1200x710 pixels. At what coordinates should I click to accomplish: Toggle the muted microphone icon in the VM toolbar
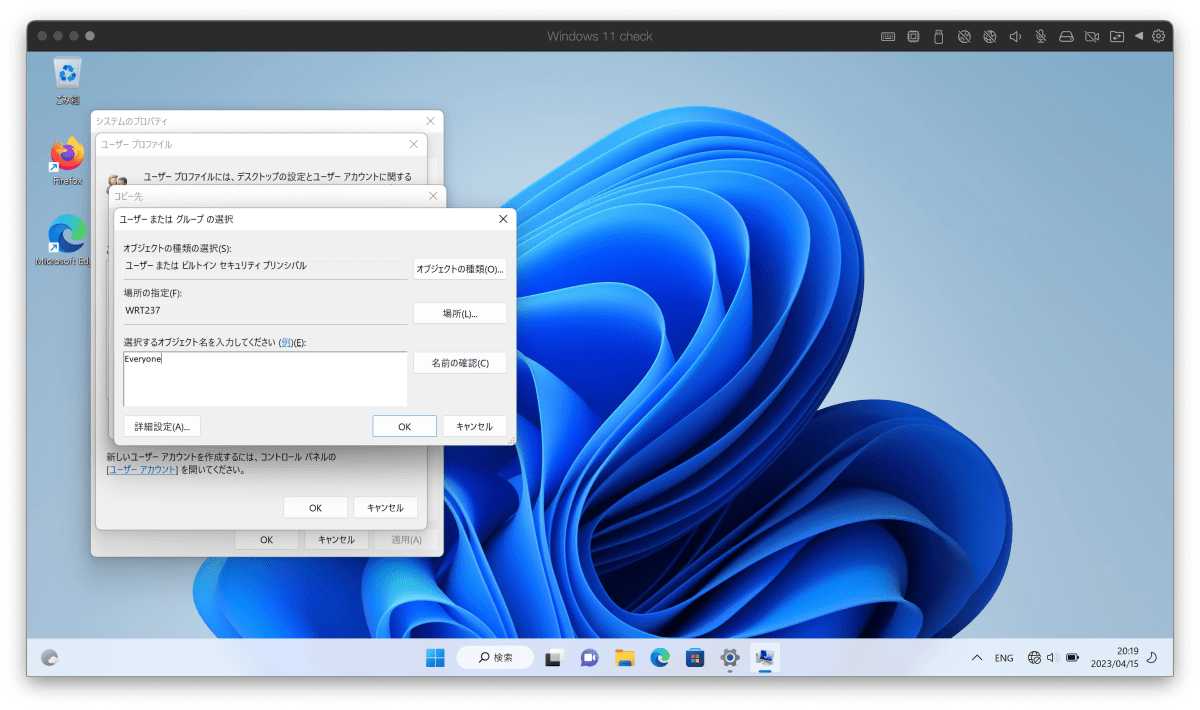tap(1041, 37)
